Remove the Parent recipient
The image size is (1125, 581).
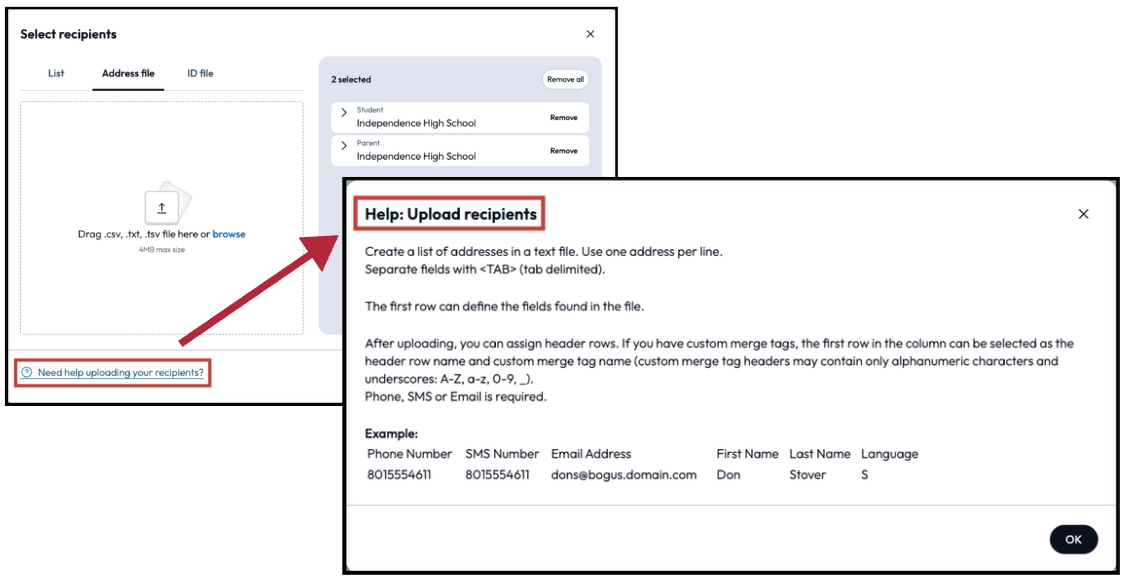click(x=564, y=150)
